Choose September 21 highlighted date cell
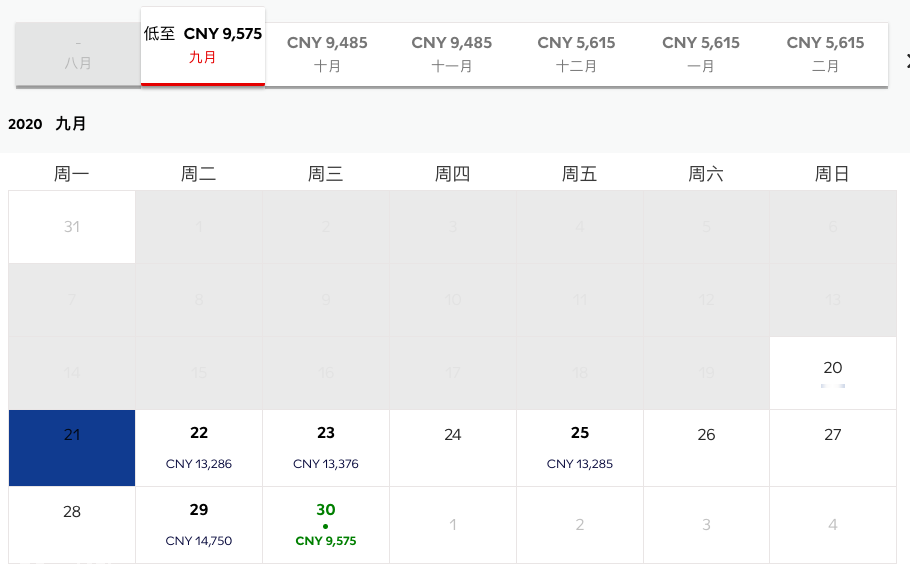The image size is (910, 579). [x=72, y=448]
